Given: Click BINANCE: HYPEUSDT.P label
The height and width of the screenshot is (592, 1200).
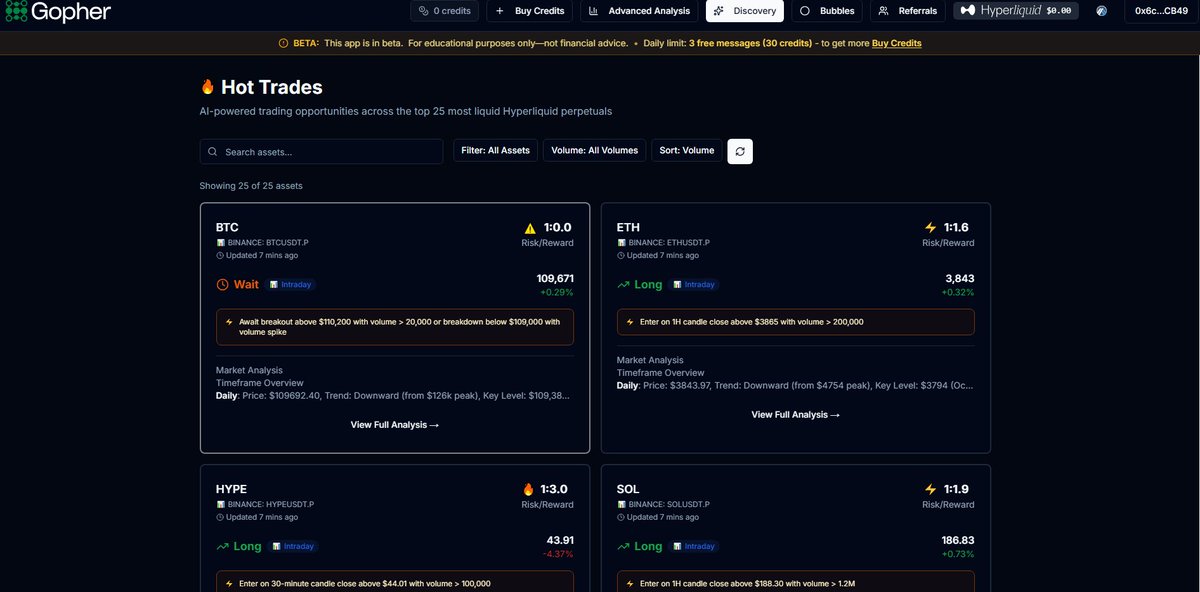Looking at the screenshot, I should coord(271,505).
